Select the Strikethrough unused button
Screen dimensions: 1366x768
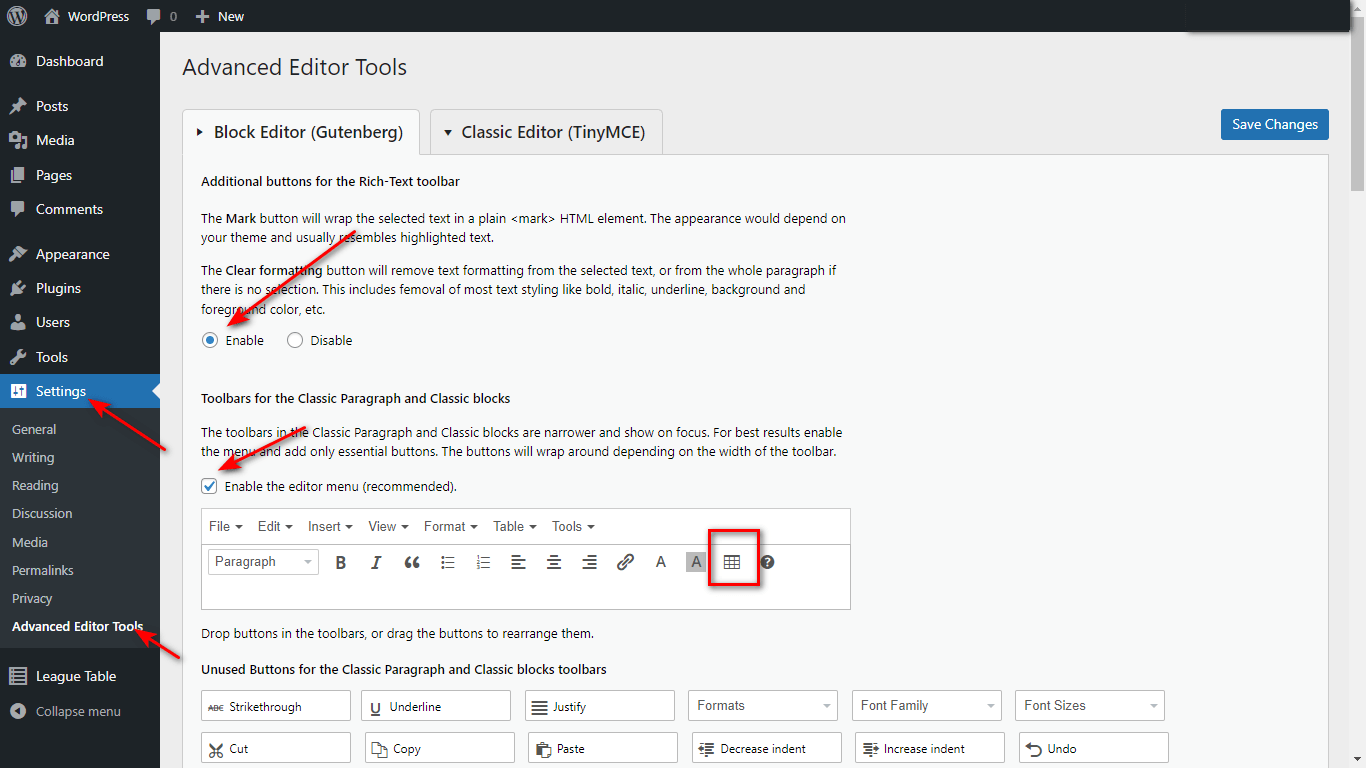276,706
